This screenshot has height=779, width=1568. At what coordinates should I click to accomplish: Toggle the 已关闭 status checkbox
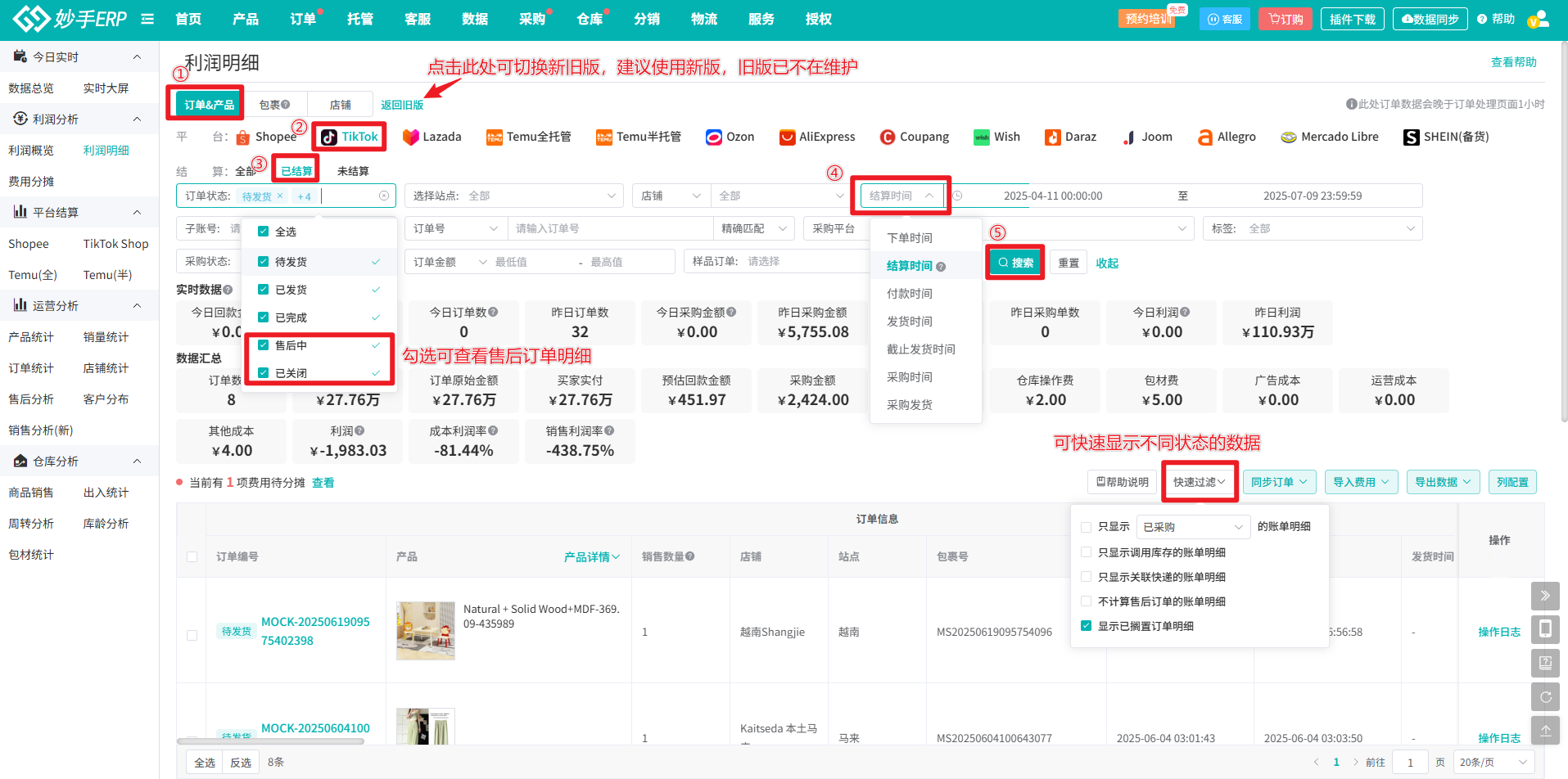264,373
